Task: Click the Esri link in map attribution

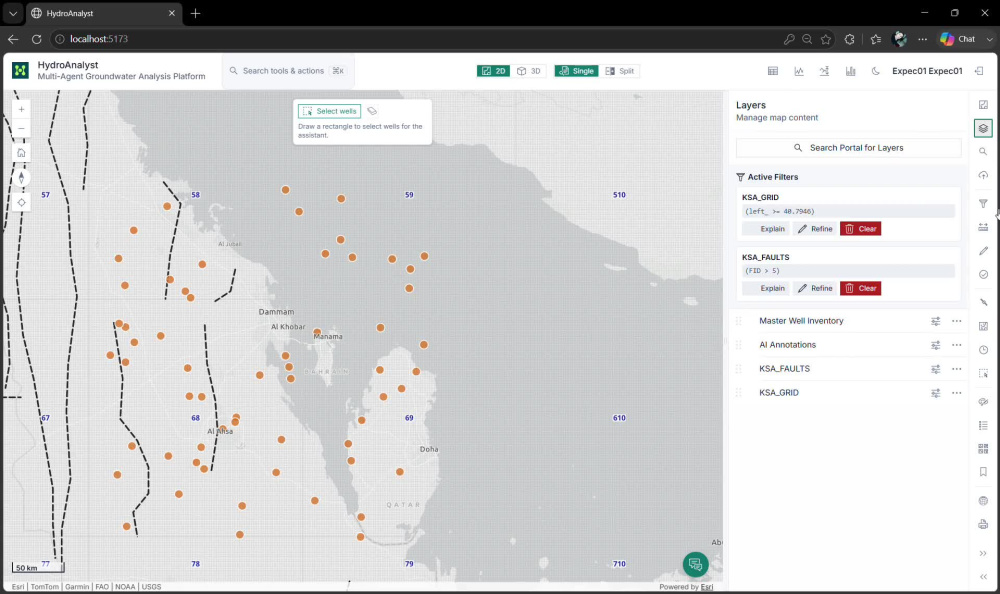Action: click(707, 586)
